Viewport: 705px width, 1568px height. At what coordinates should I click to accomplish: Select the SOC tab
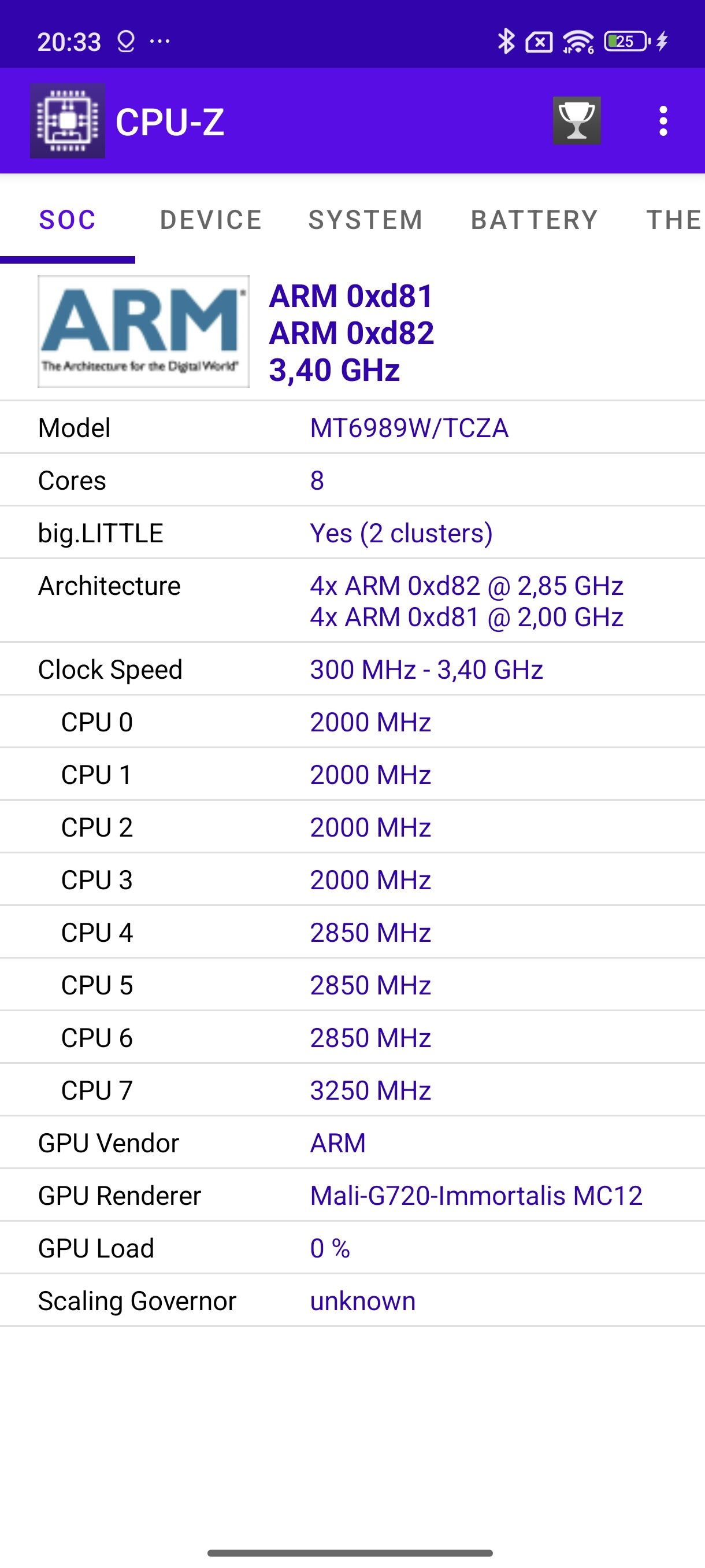click(68, 220)
